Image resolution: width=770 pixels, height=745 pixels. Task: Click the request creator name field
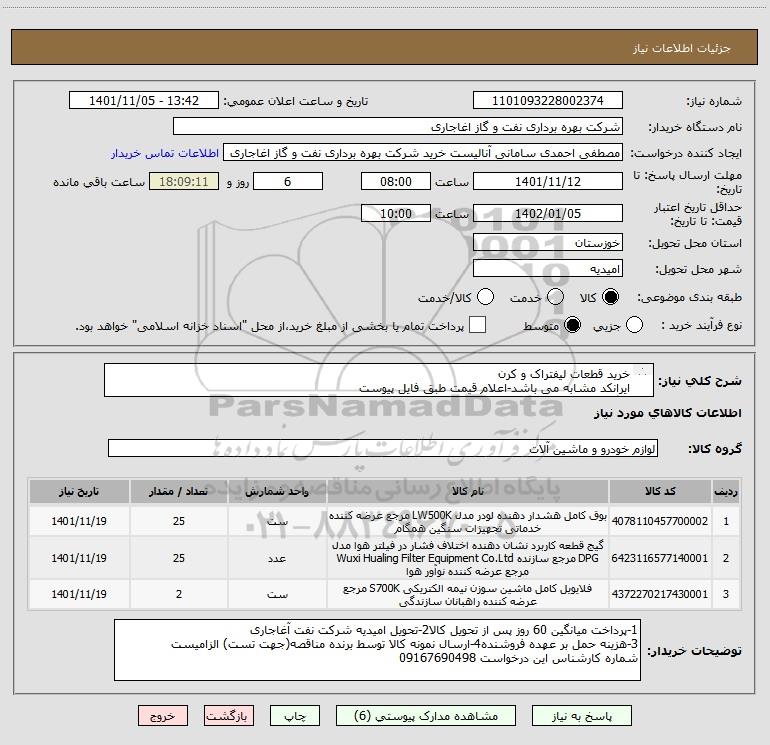tap(423, 153)
